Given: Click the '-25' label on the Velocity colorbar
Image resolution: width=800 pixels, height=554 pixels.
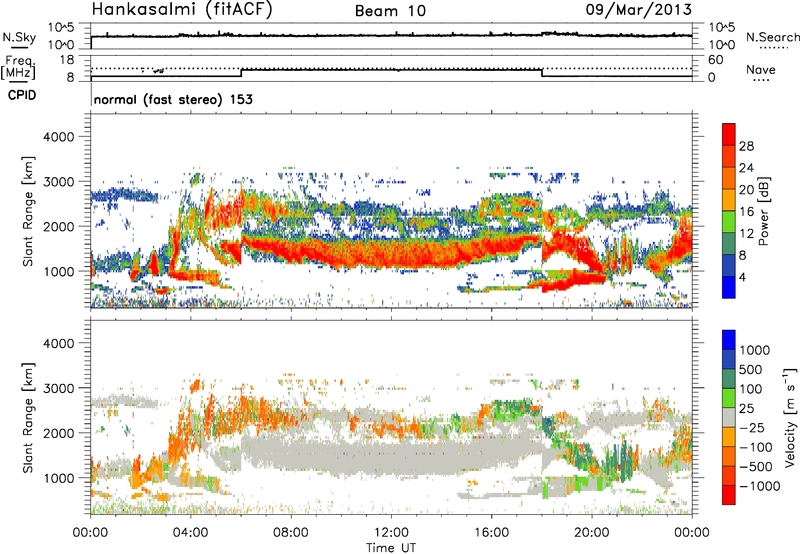Looking at the screenshot, I should pos(751,427).
